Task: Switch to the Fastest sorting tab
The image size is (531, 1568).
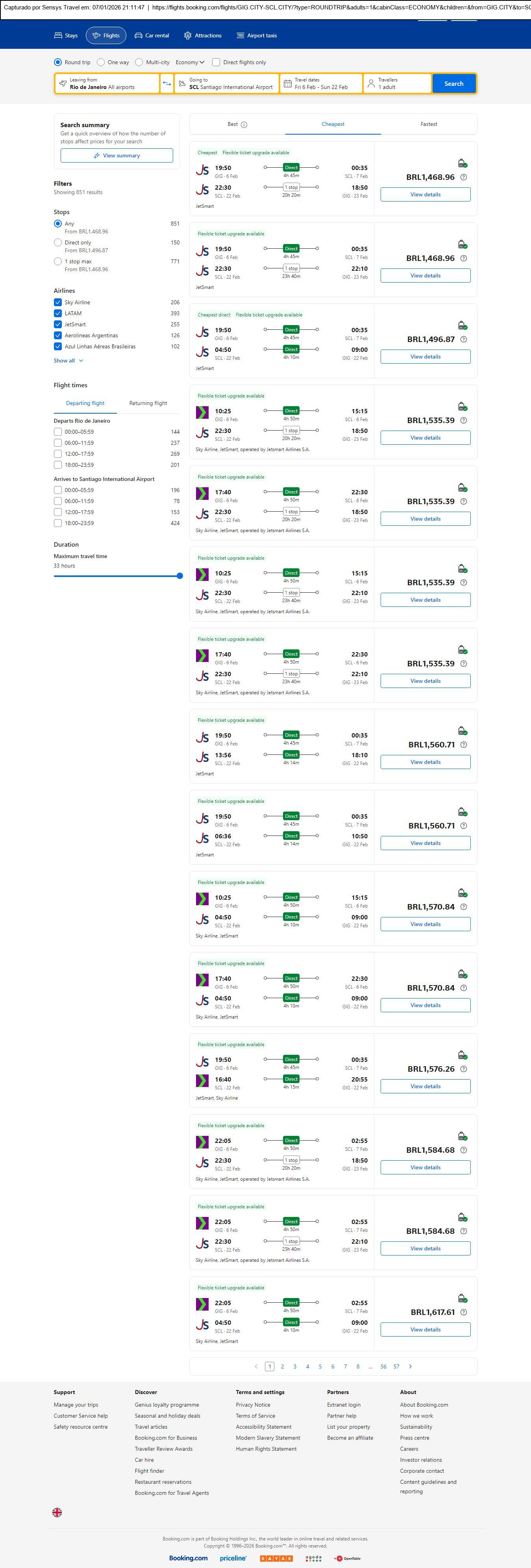Action: click(x=429, y=124)
